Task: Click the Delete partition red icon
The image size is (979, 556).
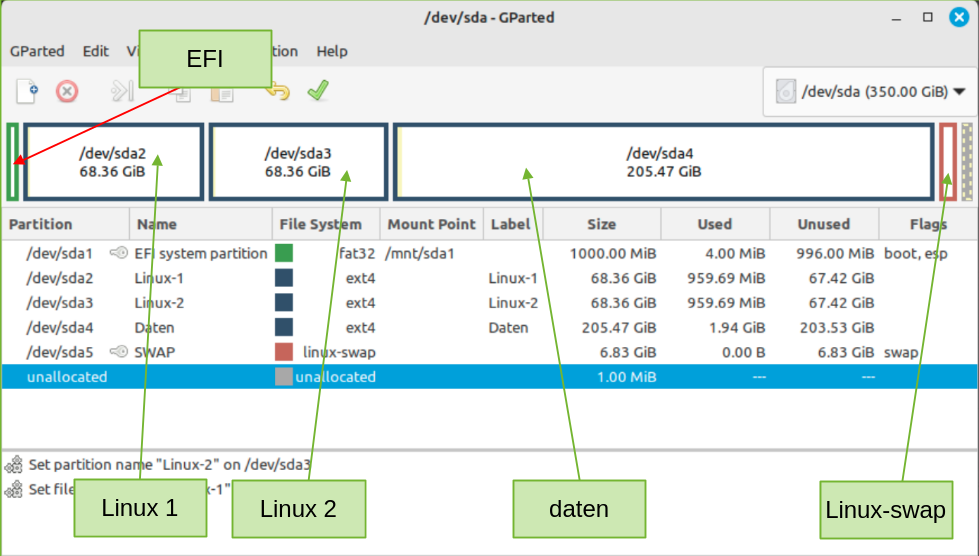Action: pos(67,92)
